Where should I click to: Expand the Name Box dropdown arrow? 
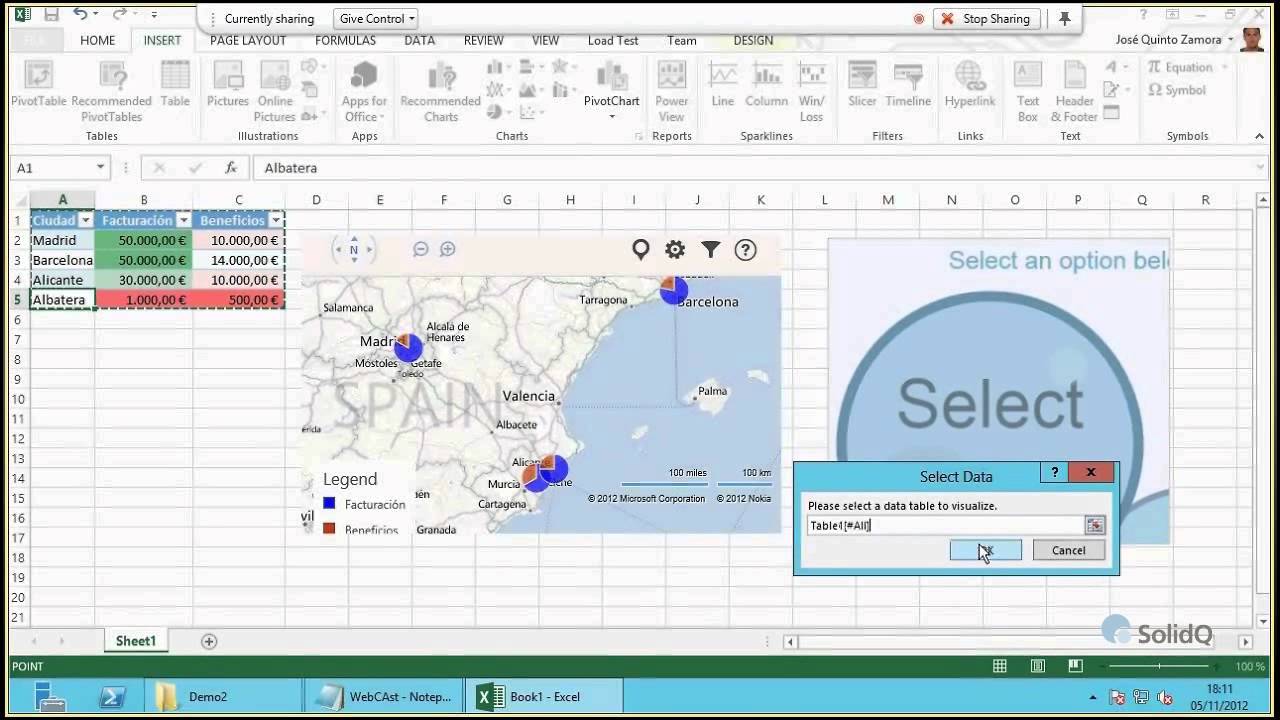point(100,168)
